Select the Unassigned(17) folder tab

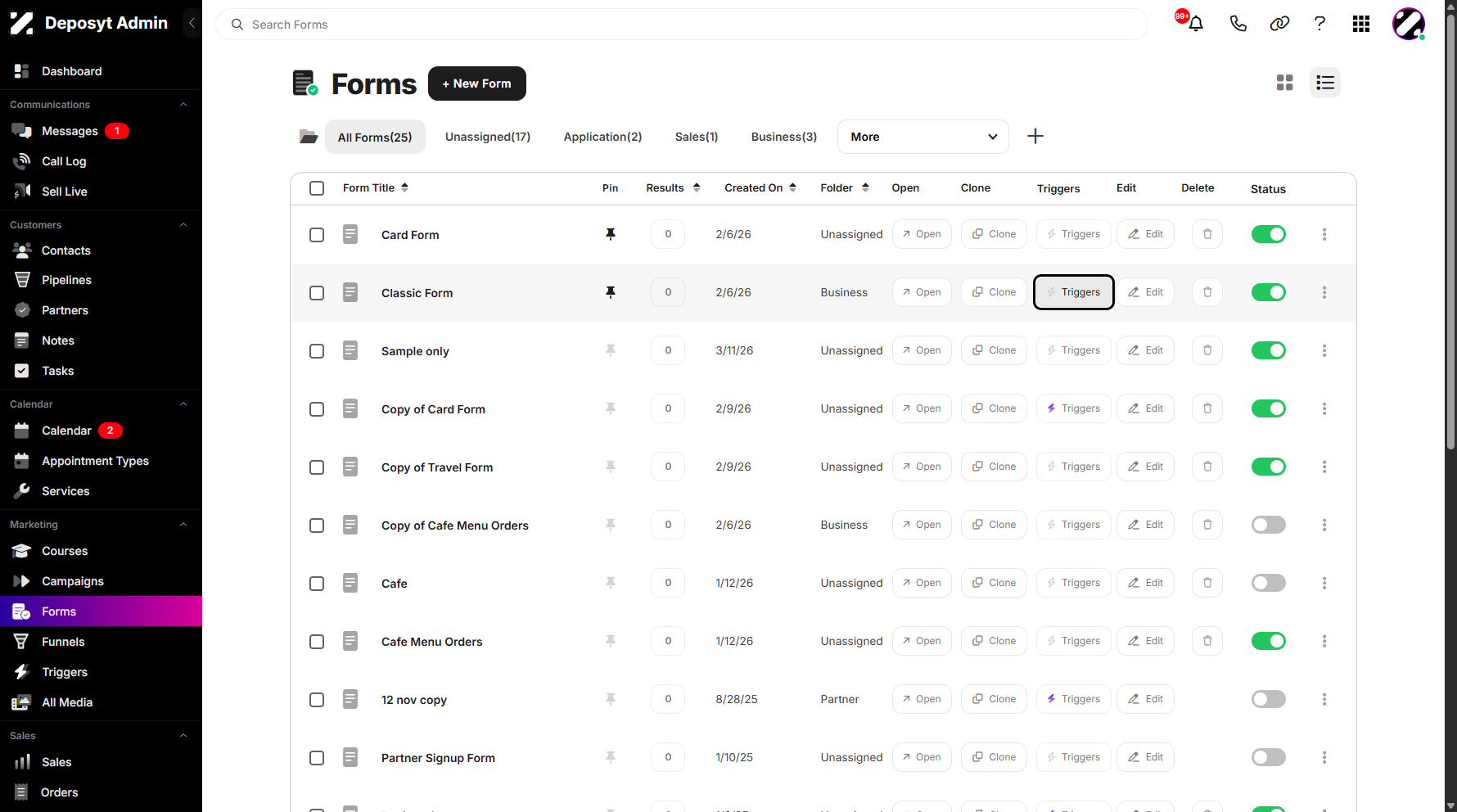[488, 137]
